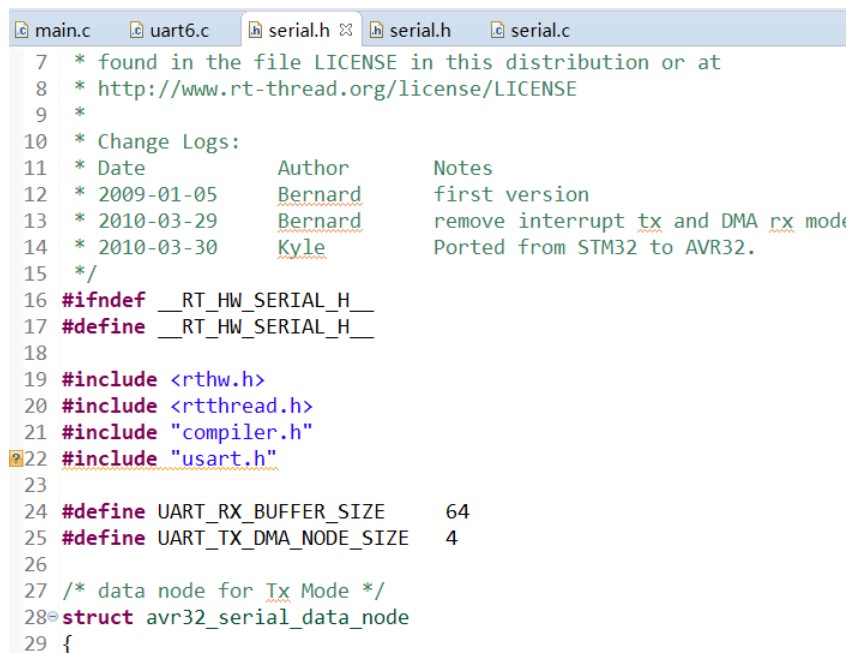Screen dimensions: 855x653
Task: Click the value 4 on line 25
Action: pyautogui.click(x=451, y=538)
